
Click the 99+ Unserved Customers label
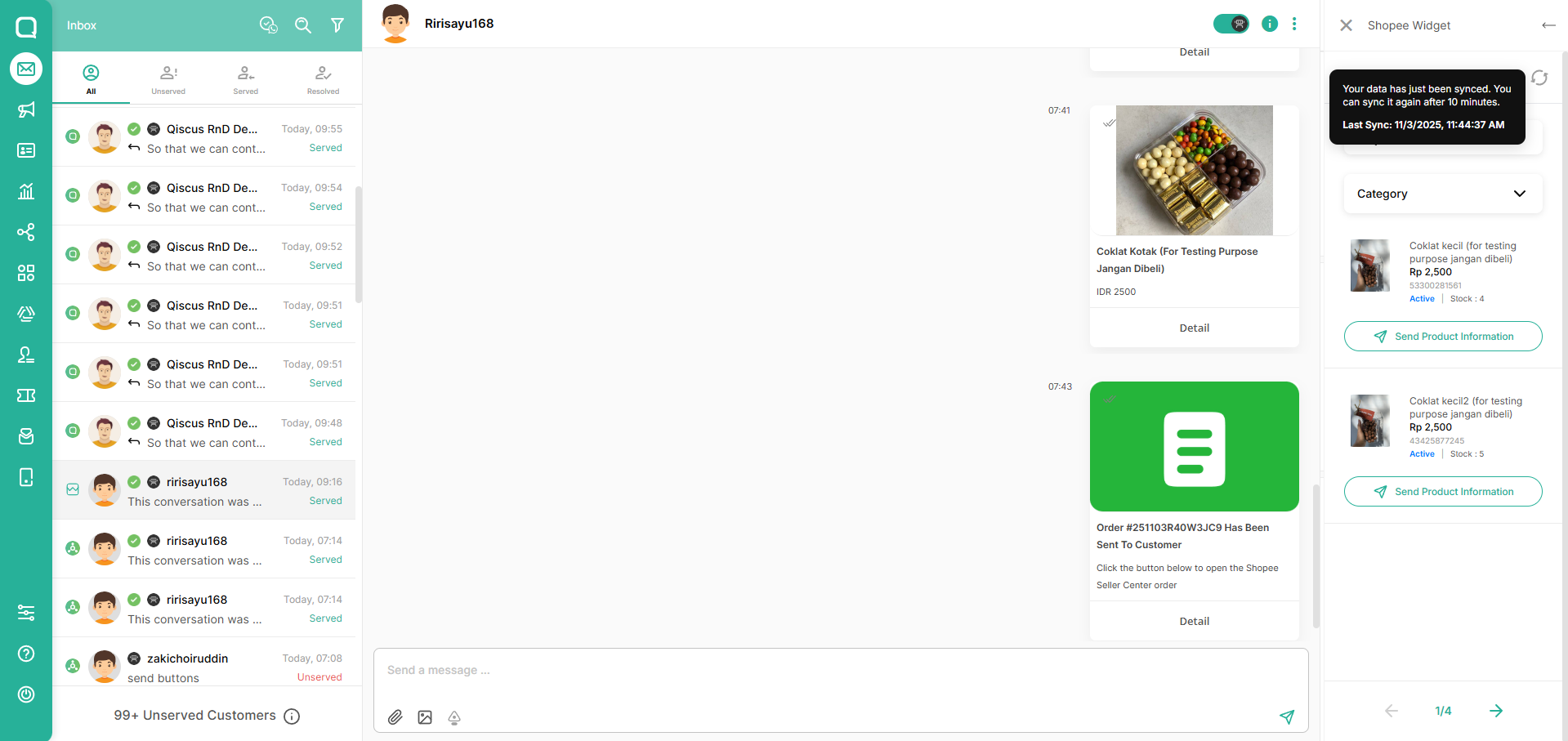coord(194,716)
